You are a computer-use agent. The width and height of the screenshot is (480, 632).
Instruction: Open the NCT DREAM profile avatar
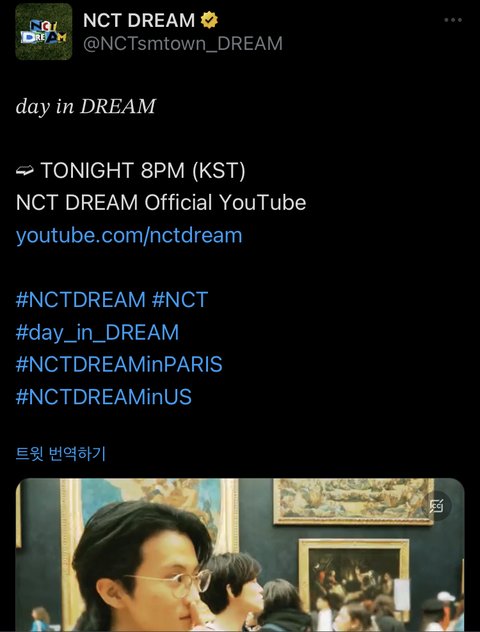point(44,32)
